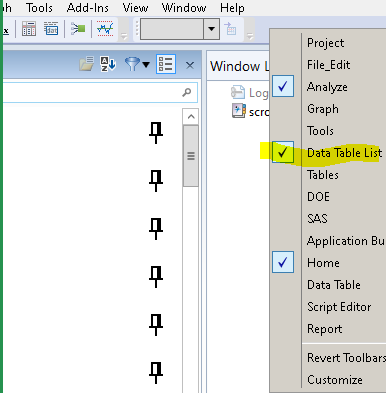Open the combo box toolbar's overflow arrow
Image resolution: width=386 pixels, height=393 pixels.
click(x=250, y=36)
